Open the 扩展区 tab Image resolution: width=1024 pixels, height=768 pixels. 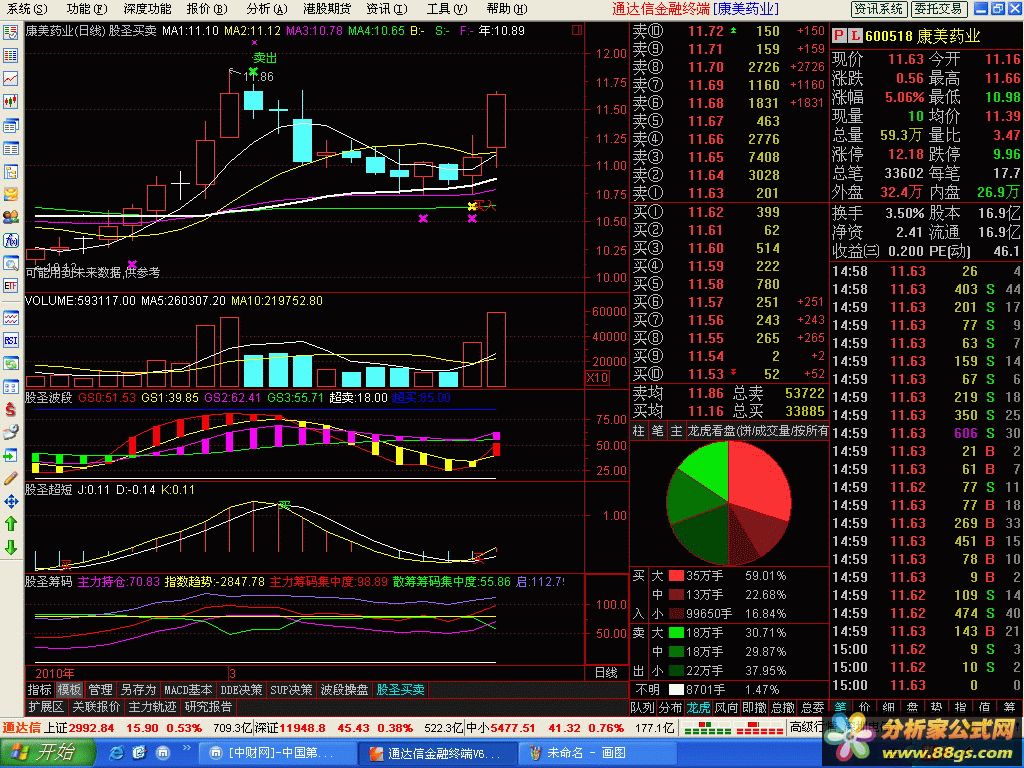(46, 707)
